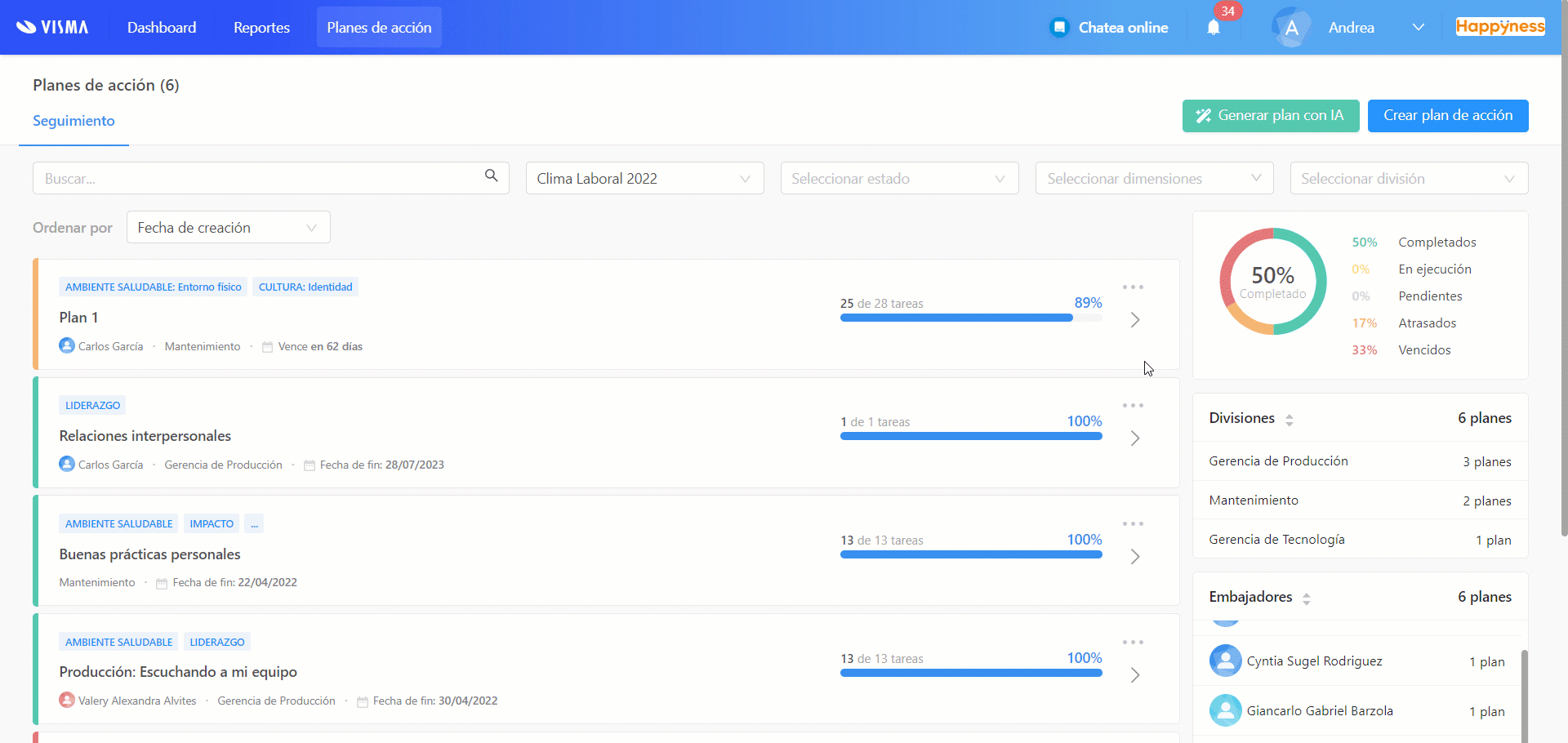Open the Reportes menu
The image size is (1568, 743).
pyautogui.click(x=261, y=27)
